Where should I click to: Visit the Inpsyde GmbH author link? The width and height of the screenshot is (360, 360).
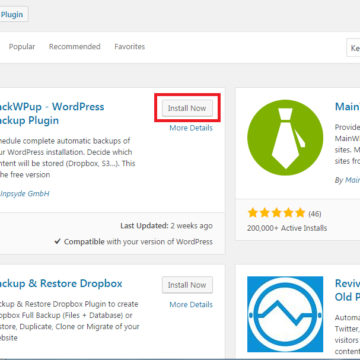coord(25,194)
